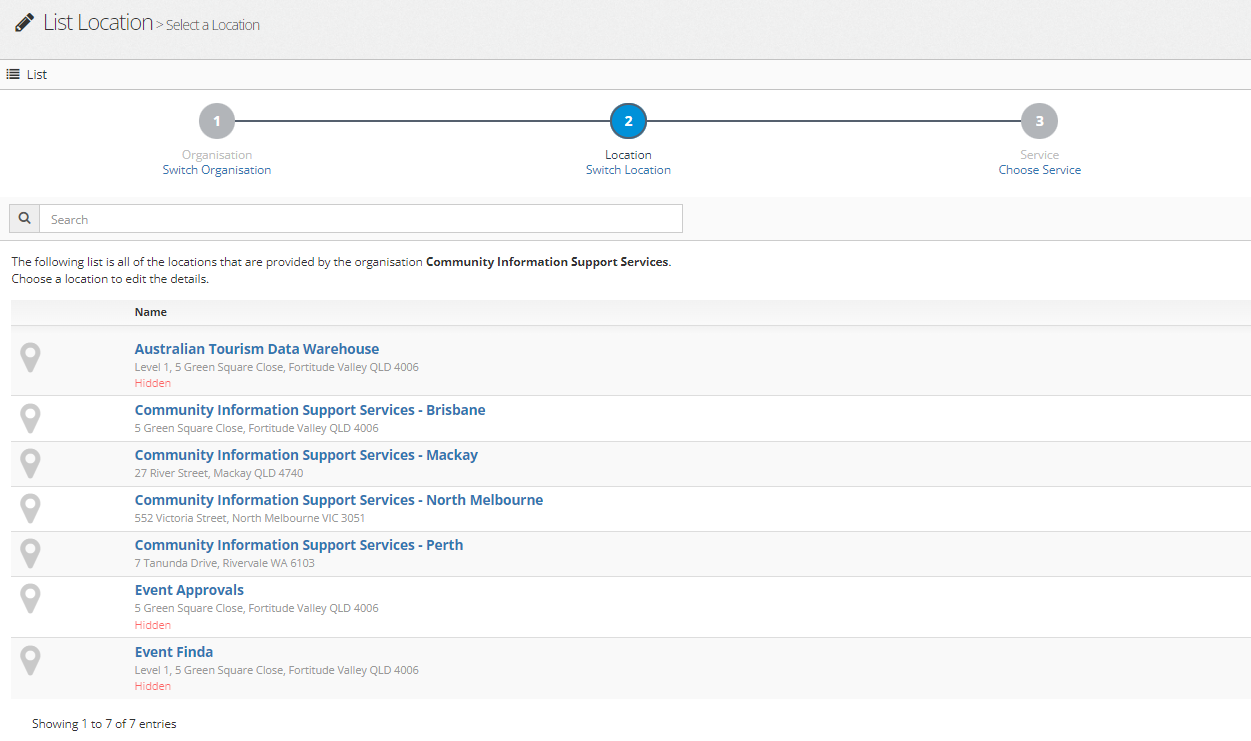Click the magnifying glass search icon
The height and width of the screenshot is (741, 1251).
click(25, 218)
